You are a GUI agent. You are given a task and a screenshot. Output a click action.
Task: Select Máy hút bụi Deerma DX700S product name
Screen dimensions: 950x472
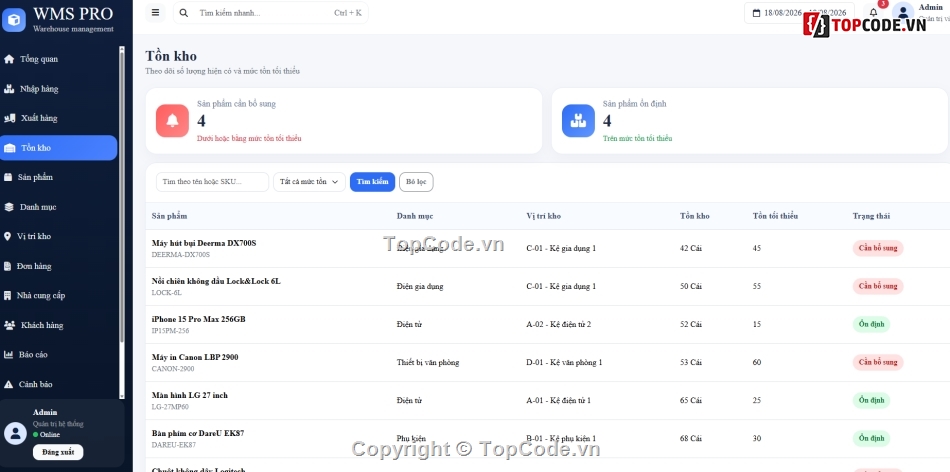pos(204,243)
